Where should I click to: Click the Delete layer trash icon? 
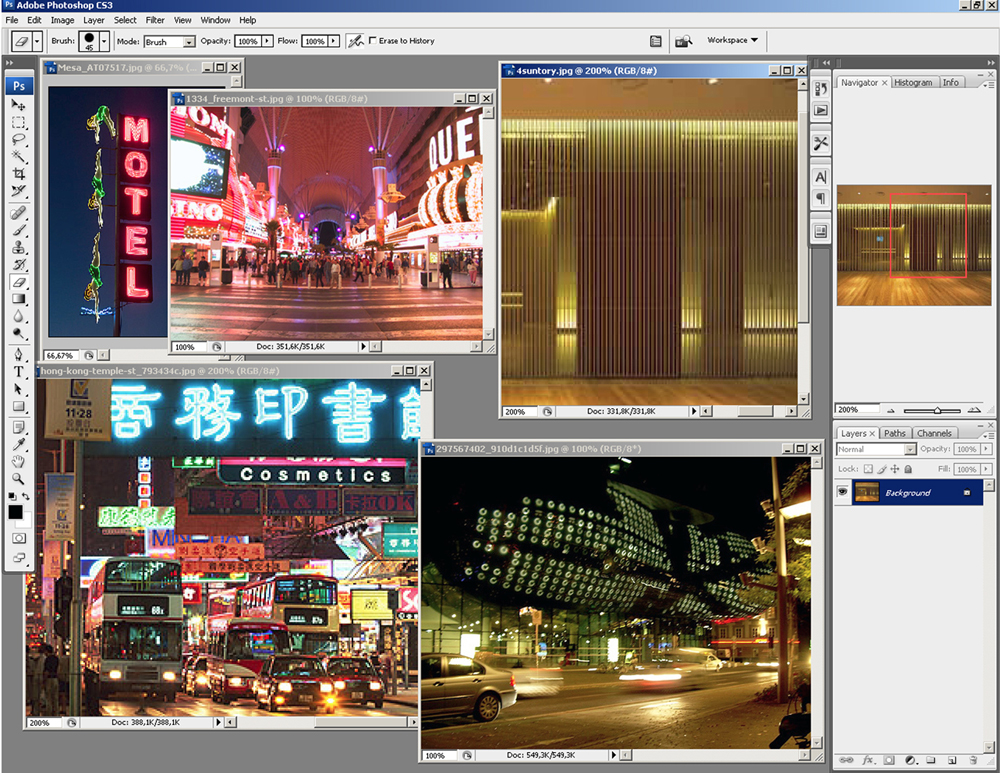tap(973, 760)
